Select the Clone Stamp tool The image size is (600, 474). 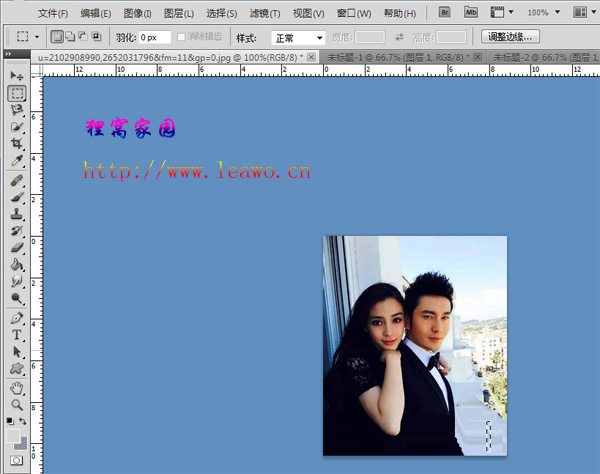point(16,214)
